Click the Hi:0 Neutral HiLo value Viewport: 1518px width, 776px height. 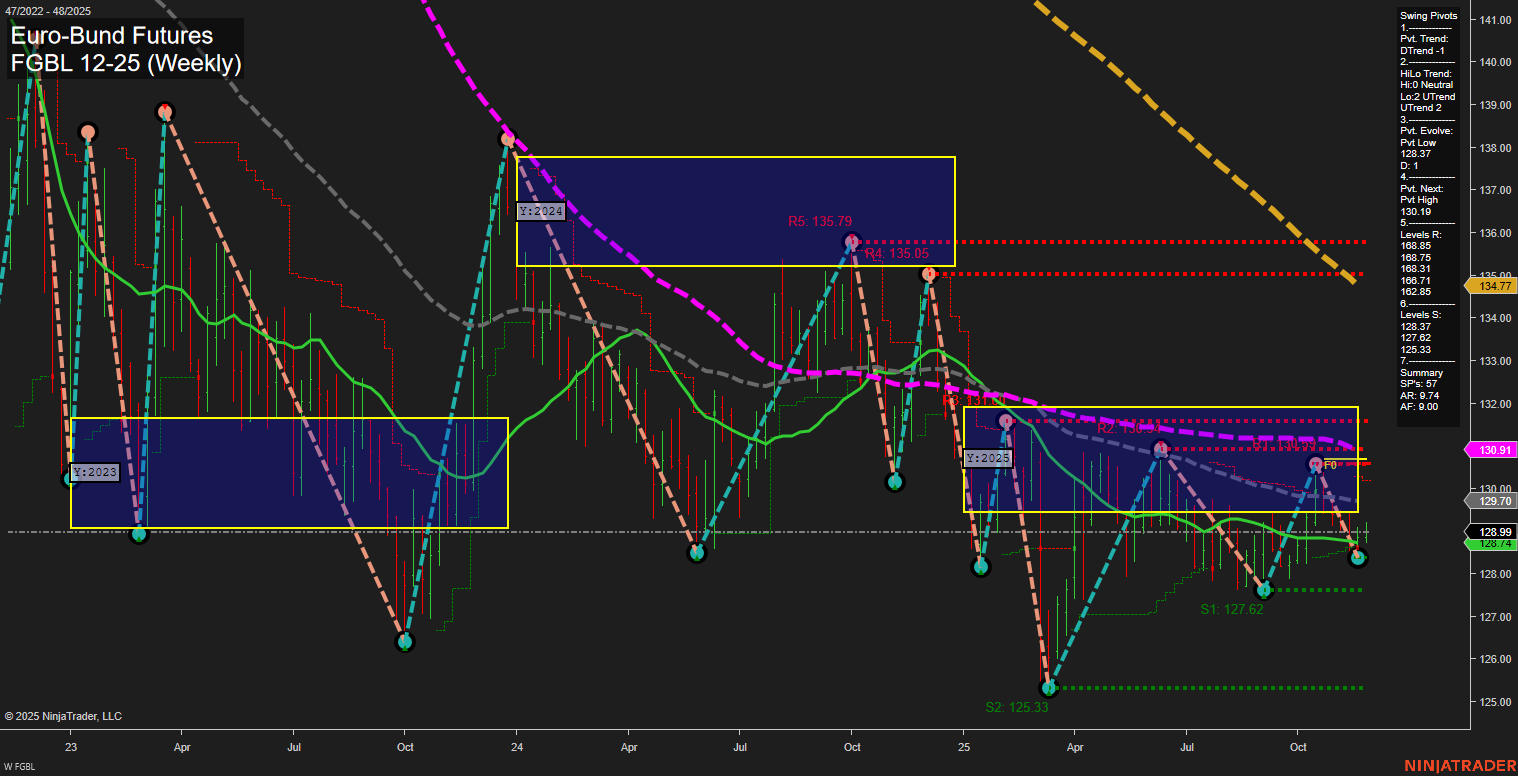tap(1427, 85)
